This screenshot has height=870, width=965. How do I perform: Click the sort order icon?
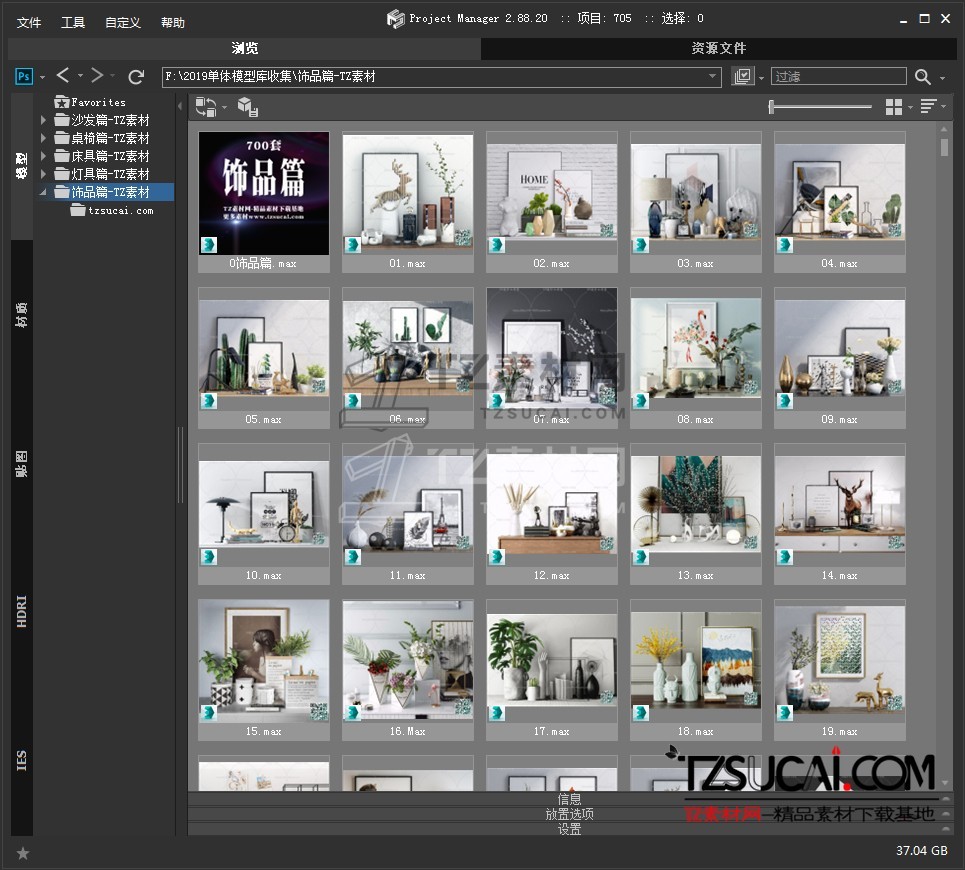pyautogui.click(x=928, y=107)
